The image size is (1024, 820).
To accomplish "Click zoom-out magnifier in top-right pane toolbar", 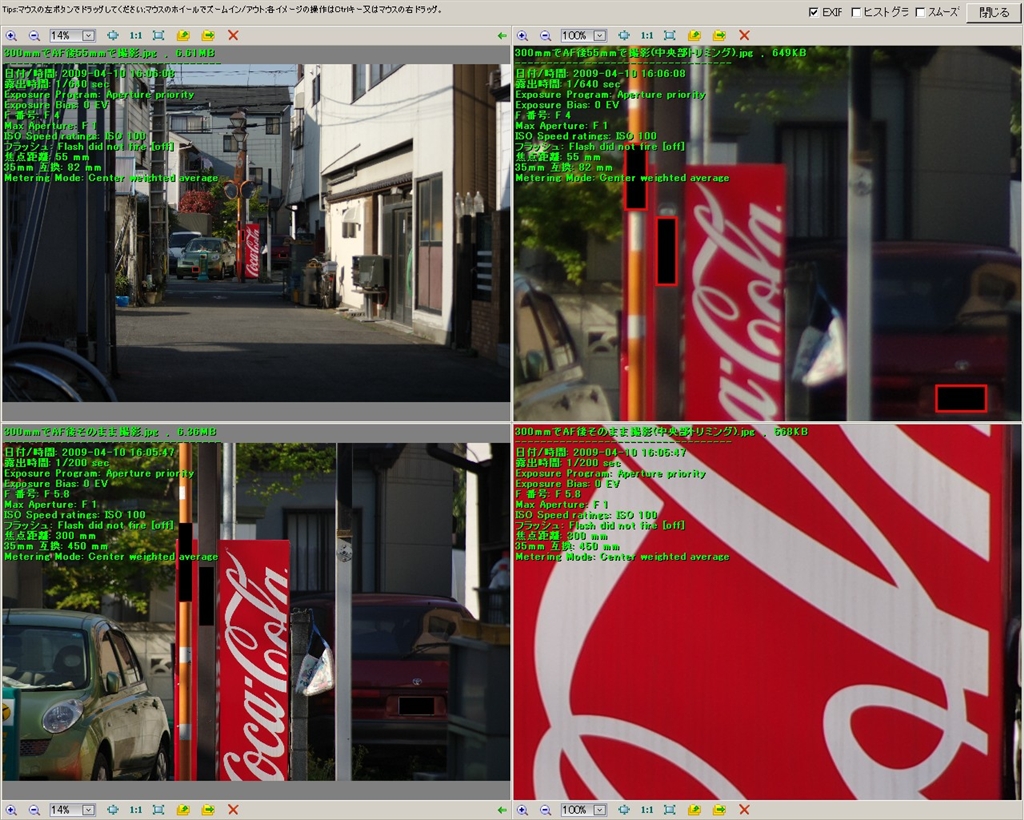I will 545,35.
